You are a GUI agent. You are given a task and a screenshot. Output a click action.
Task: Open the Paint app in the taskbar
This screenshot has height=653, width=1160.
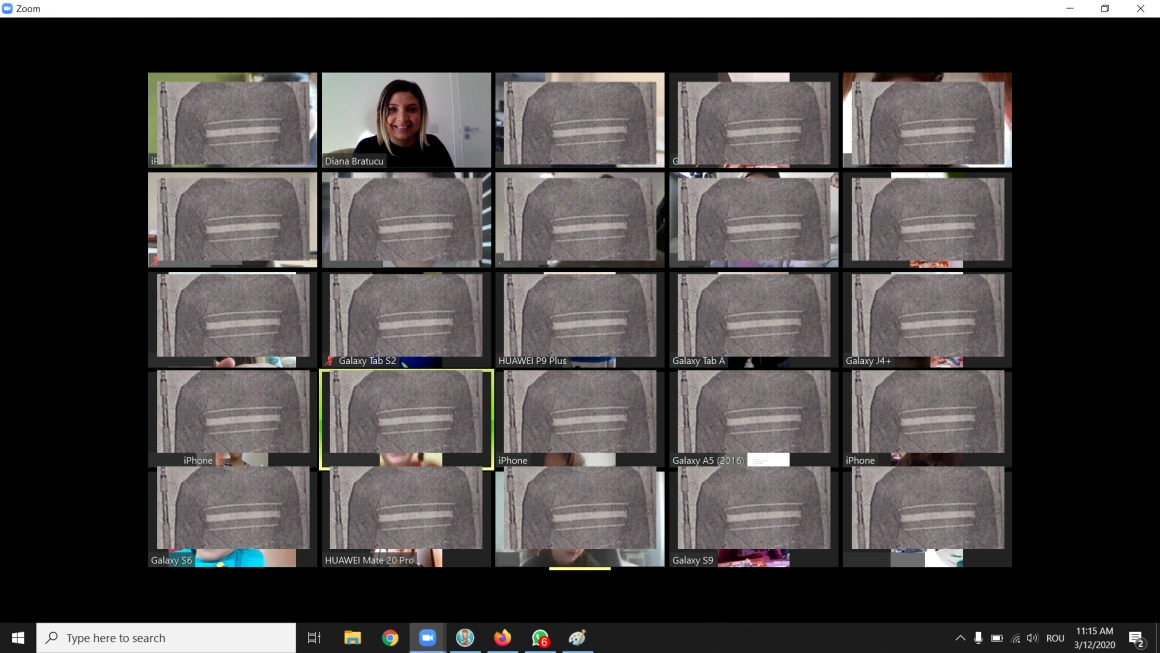pyautogui.click(x=577, y=638)
